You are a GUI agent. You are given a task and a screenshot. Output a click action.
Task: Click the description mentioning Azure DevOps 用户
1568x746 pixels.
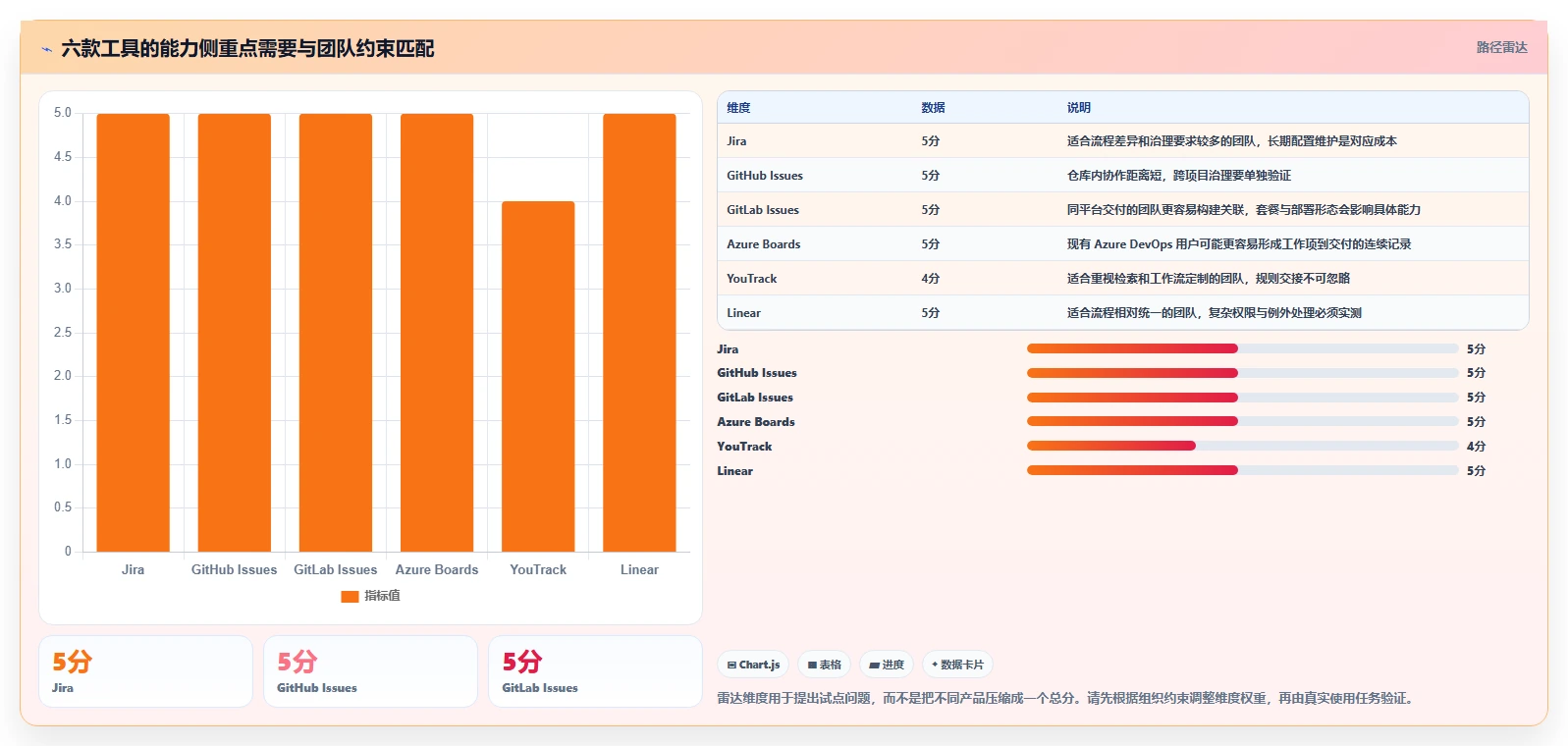point(1239,244)
